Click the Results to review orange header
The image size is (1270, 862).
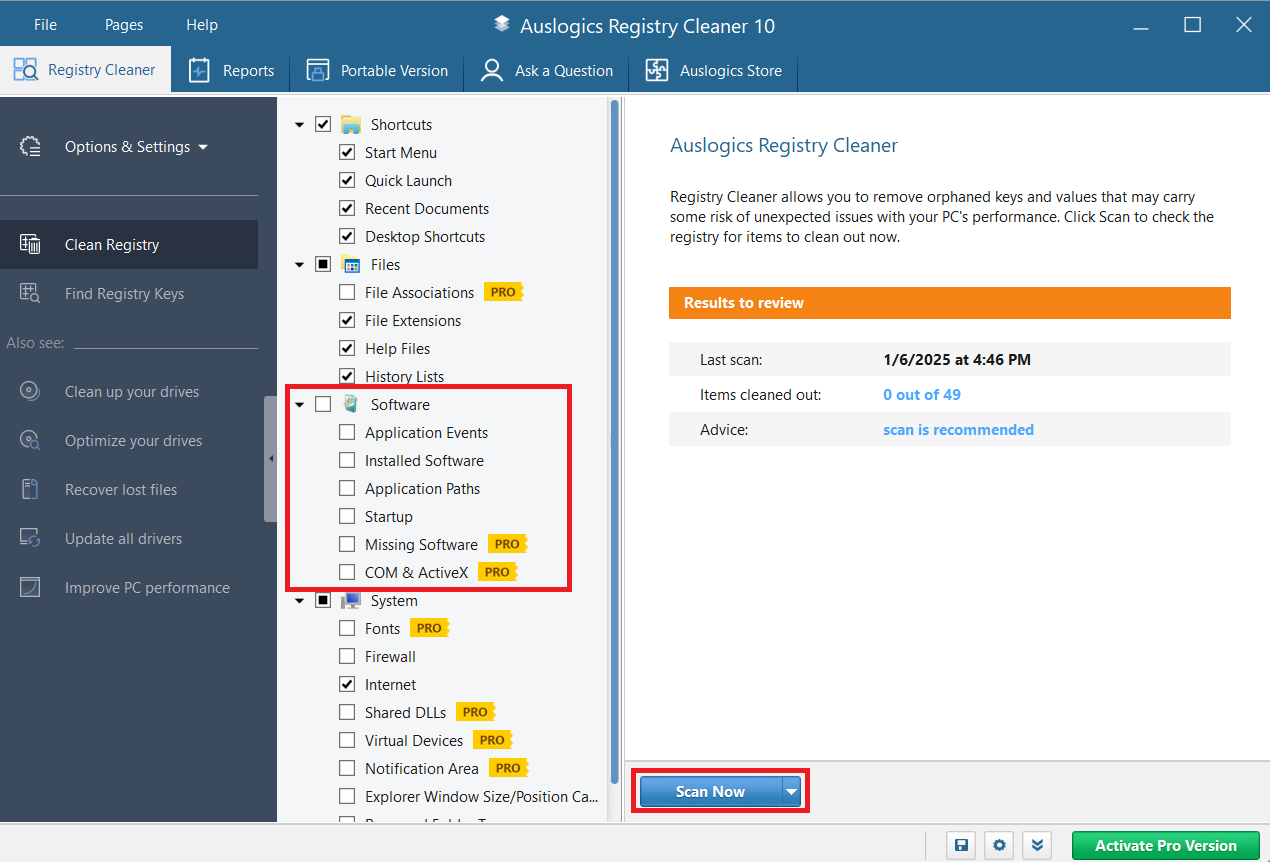950,303
